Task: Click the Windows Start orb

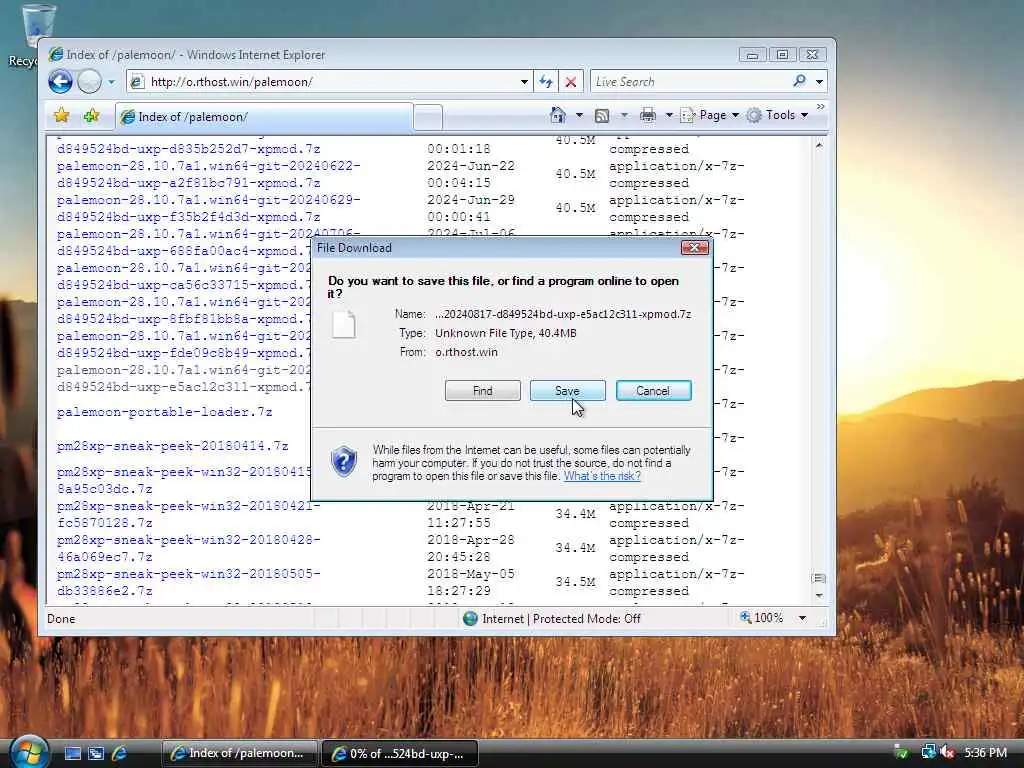Action: click(x=28, y=752)
